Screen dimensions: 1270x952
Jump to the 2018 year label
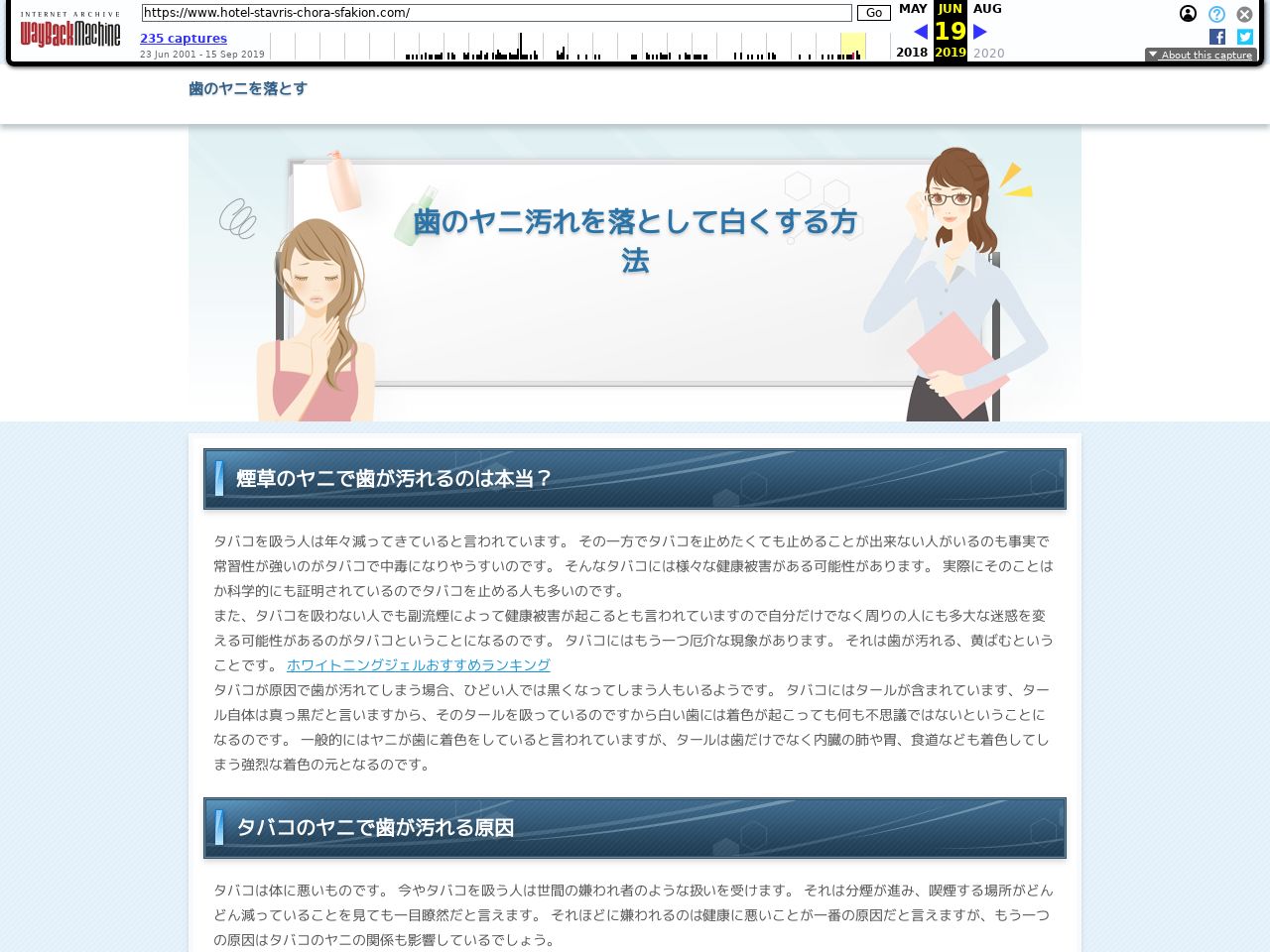[912, 53]
